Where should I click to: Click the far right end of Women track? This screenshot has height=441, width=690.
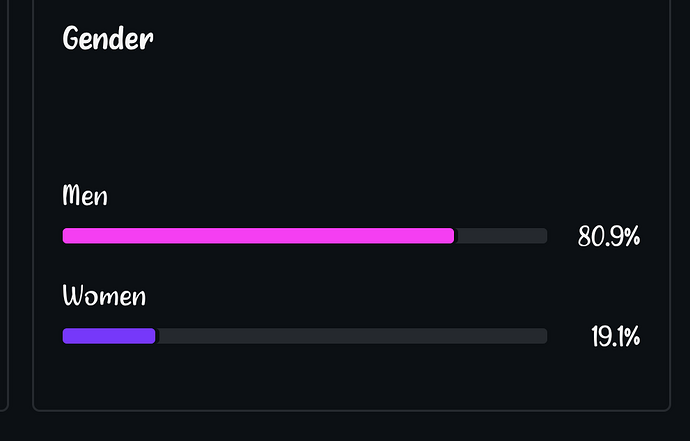click(x=543, y=336)
